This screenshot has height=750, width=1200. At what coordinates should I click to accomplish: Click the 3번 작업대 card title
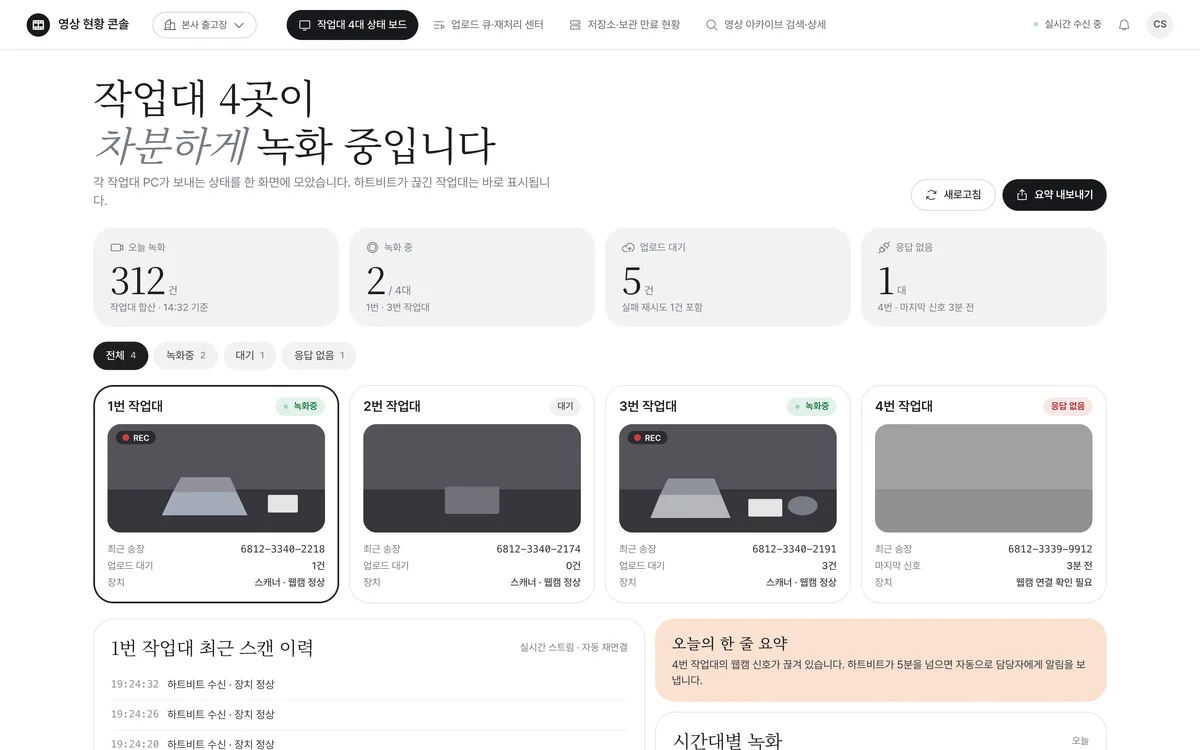click(648, 406)
